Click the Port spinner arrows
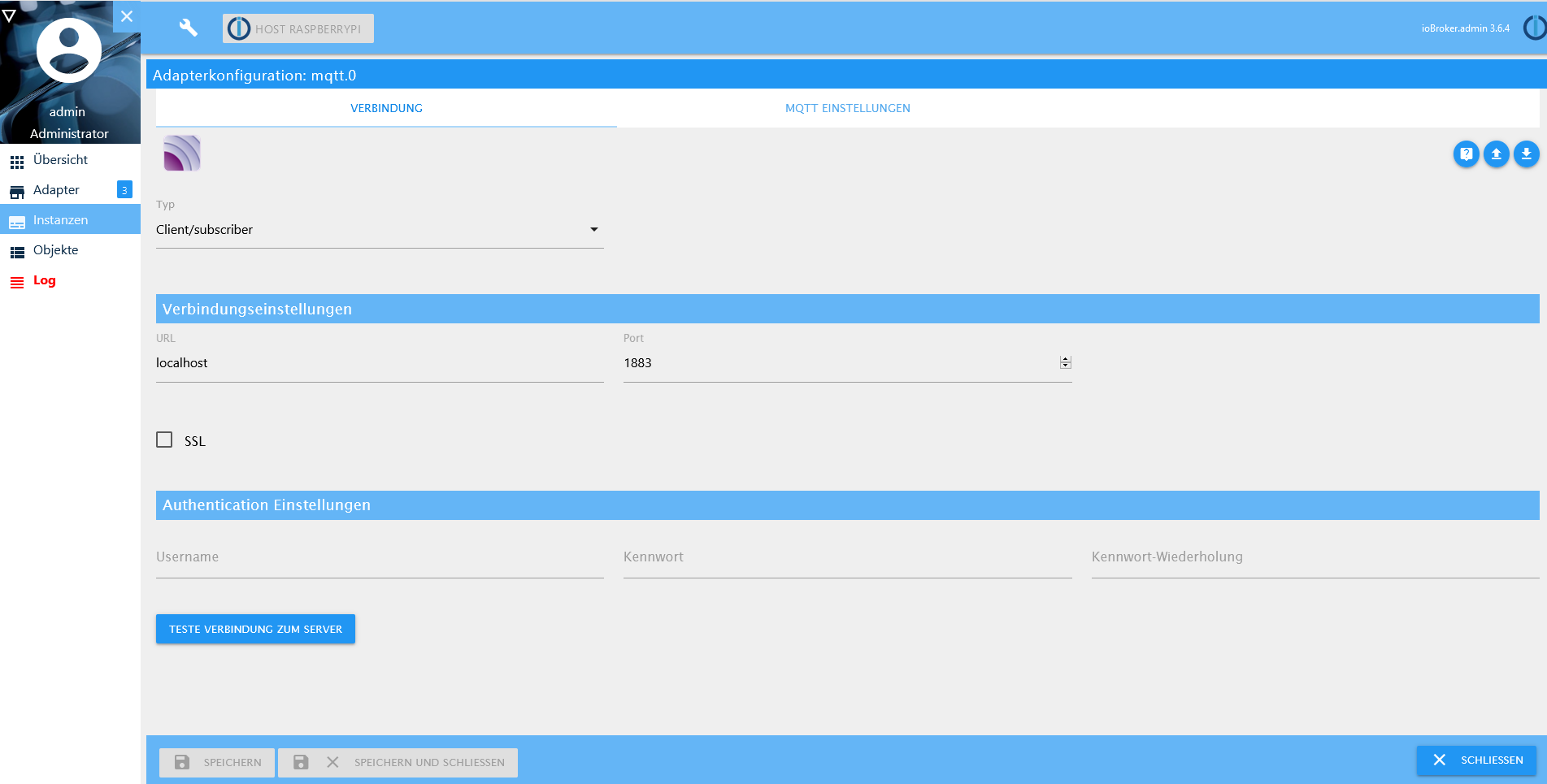This screenshot has width=1547, height=784. tap(1065, 362)
